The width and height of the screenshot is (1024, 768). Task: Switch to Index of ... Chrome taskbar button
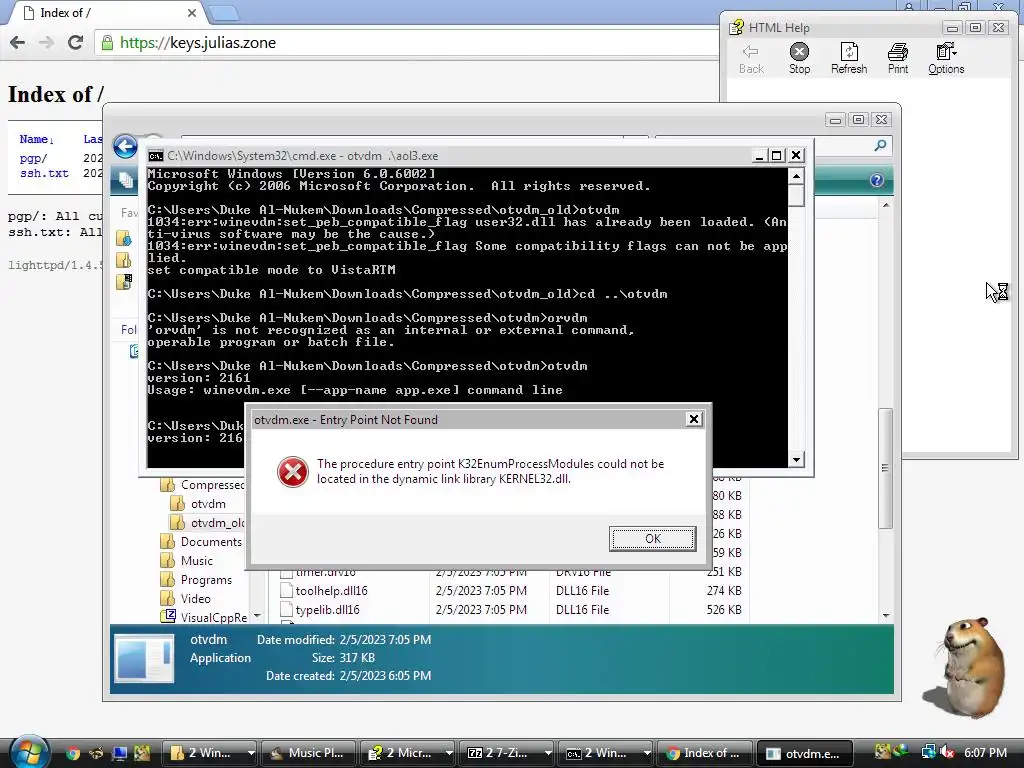coord(704,753)
